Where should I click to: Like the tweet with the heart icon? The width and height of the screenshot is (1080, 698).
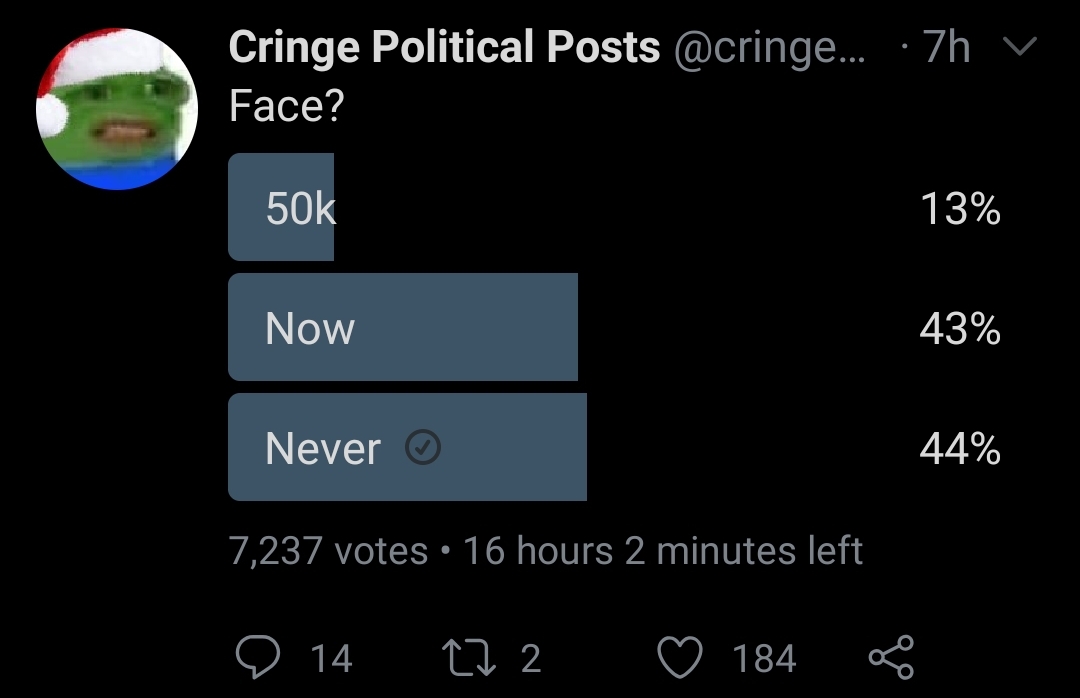click(x=680, y=657)
